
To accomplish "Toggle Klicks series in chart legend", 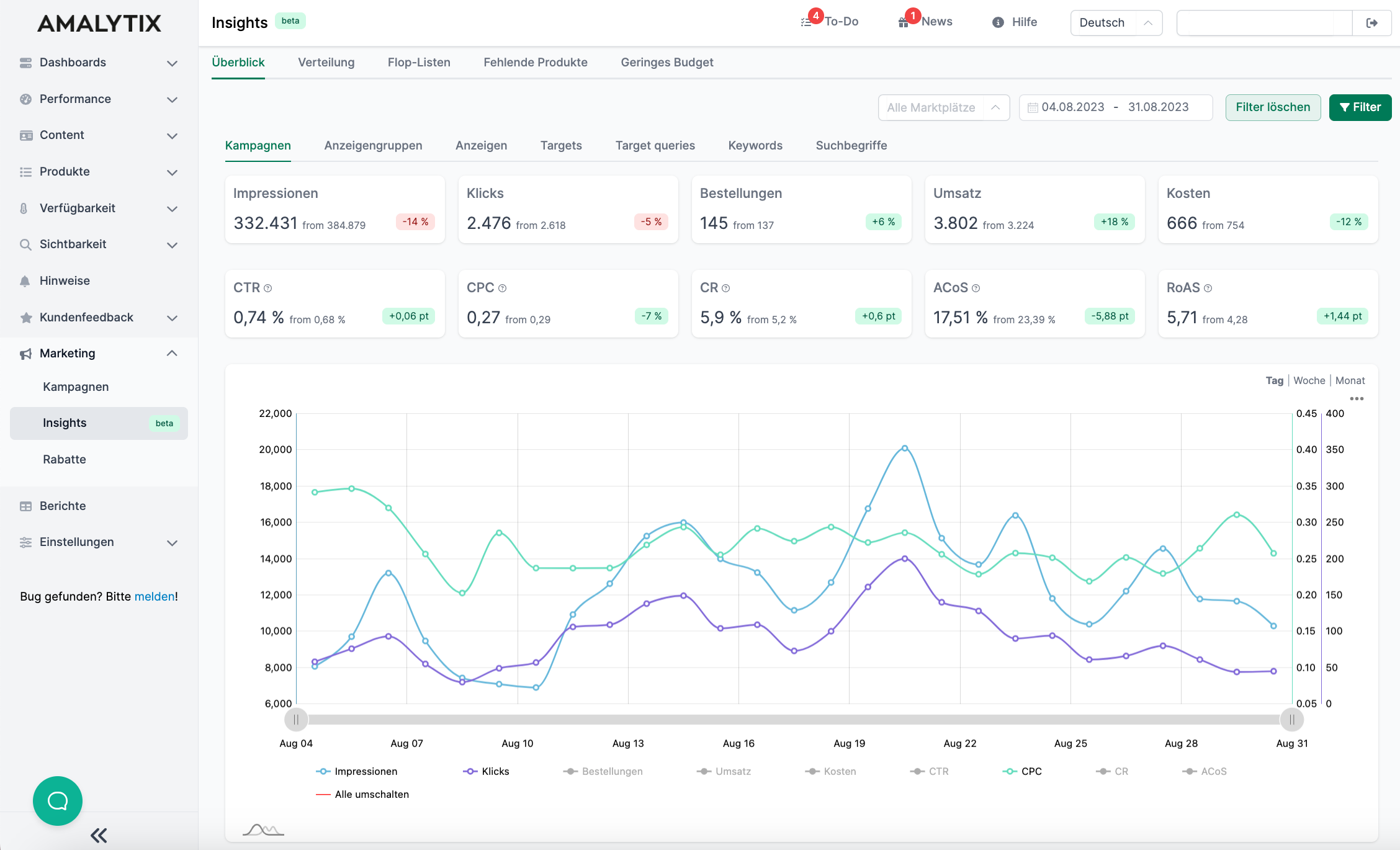I will [x=486, y=772].
